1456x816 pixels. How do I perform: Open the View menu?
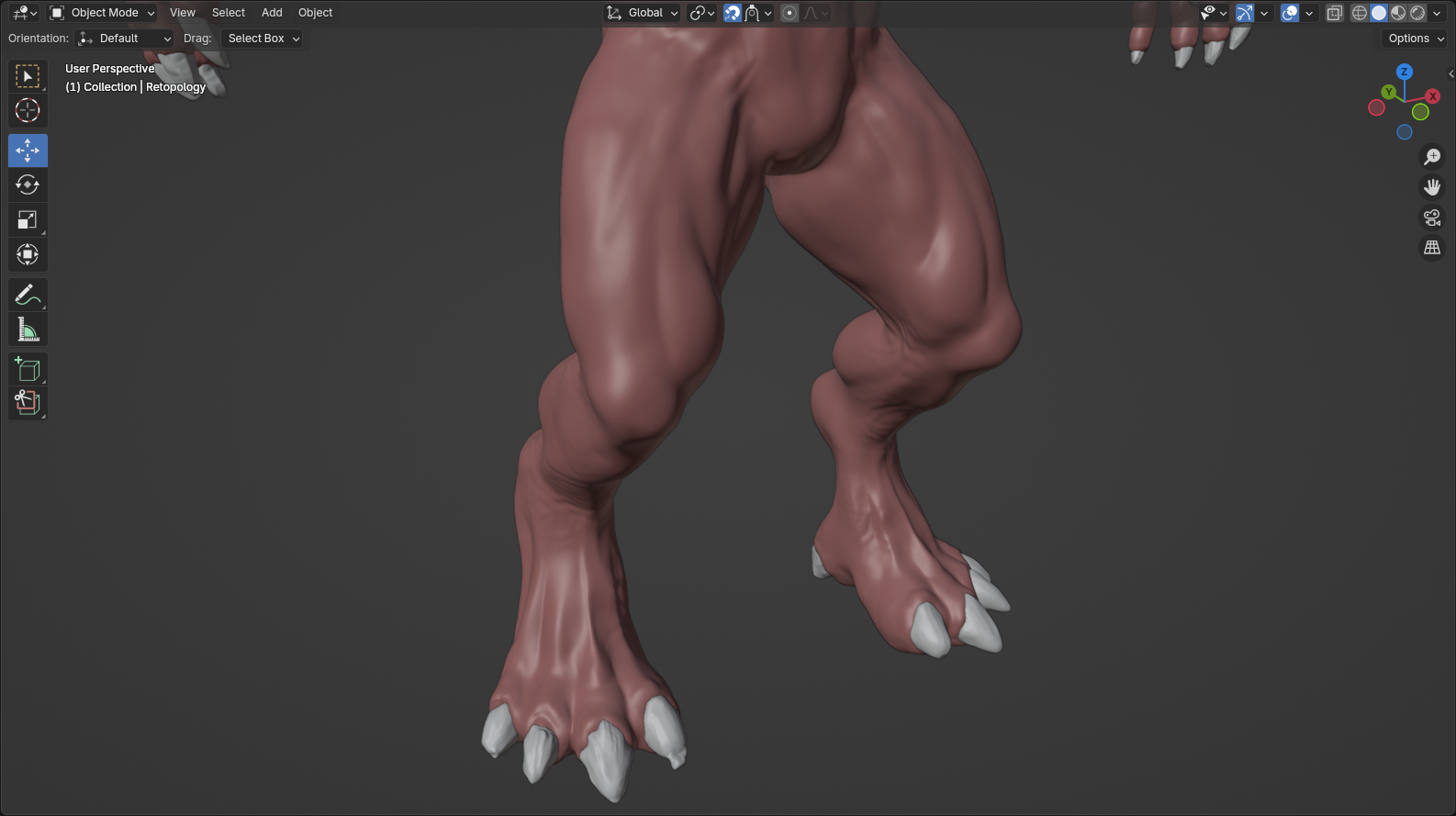click(x=182, y=13)
